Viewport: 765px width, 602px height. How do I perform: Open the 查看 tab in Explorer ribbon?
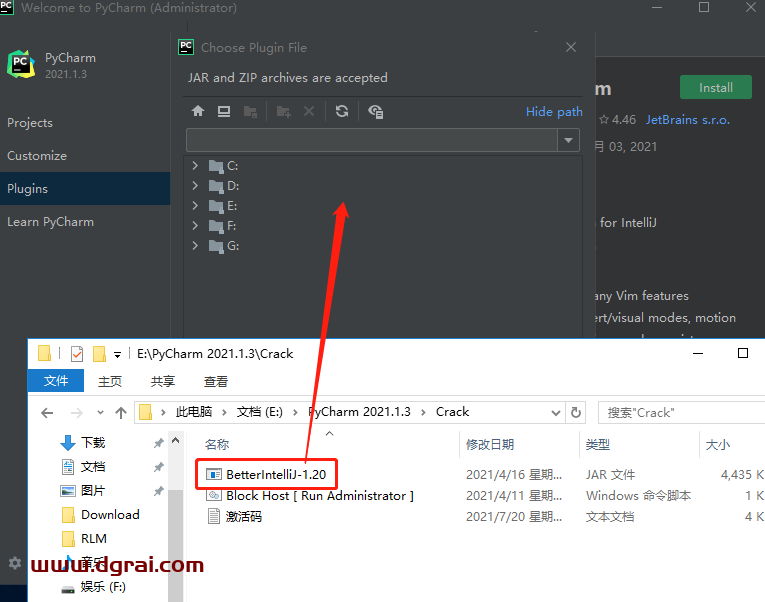216,381
